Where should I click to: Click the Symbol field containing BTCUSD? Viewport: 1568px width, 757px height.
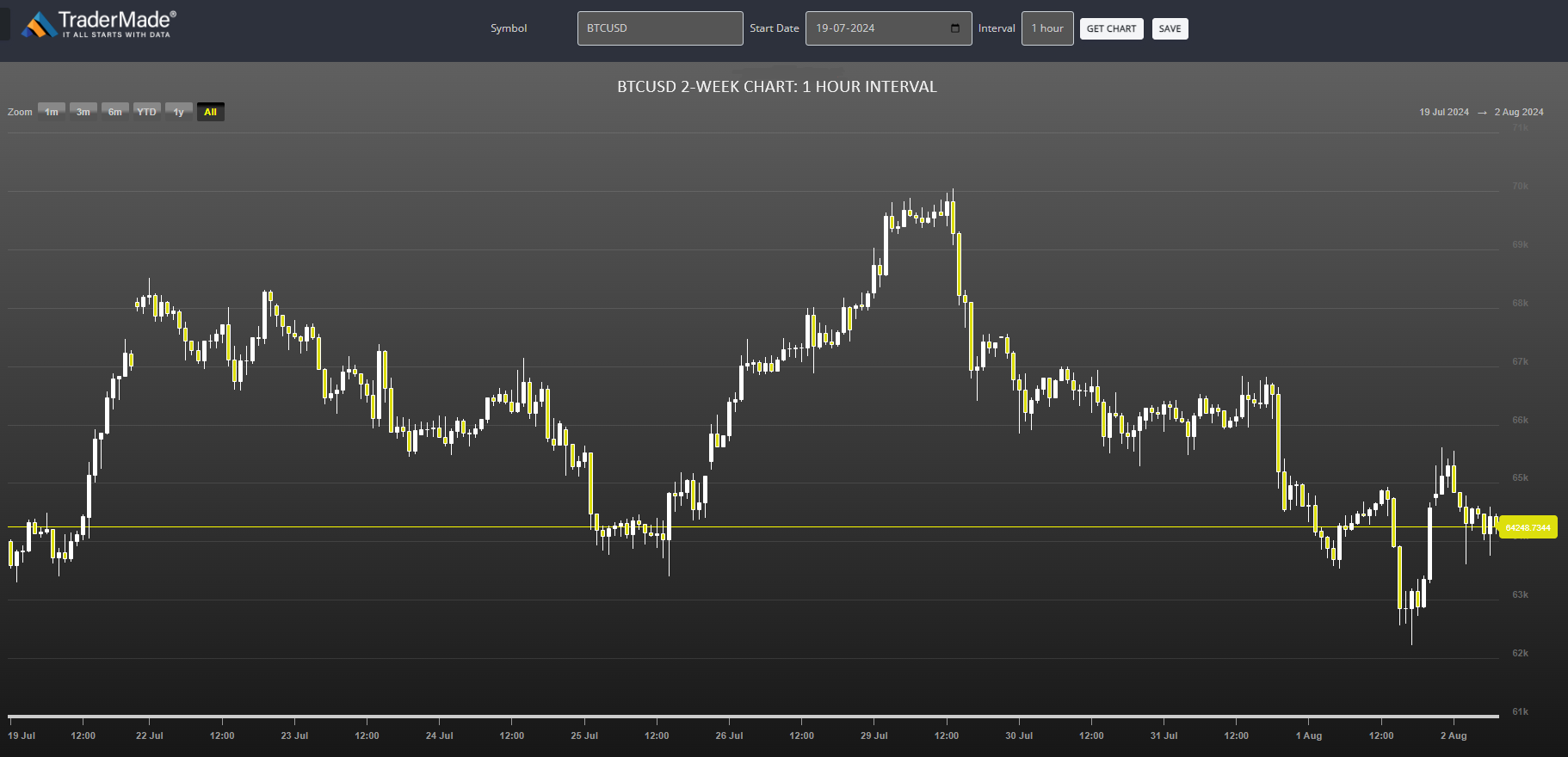point(660,28)
